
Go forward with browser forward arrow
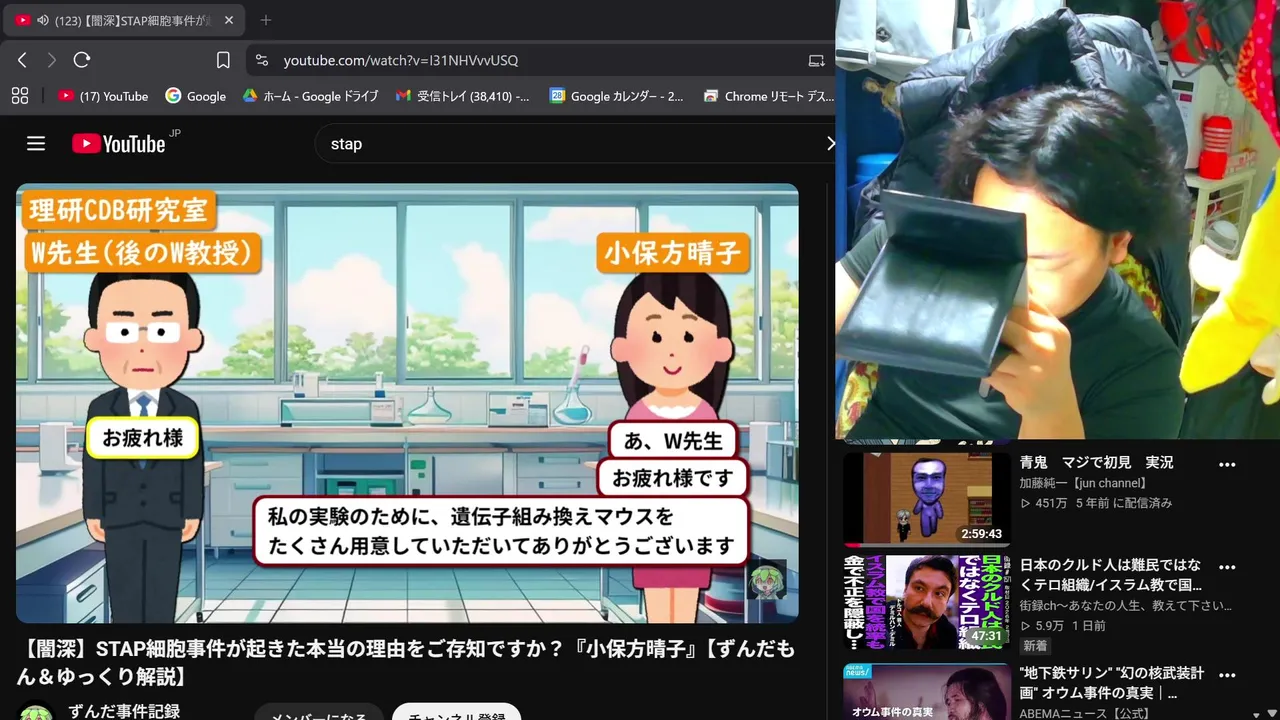click(52, 60)
